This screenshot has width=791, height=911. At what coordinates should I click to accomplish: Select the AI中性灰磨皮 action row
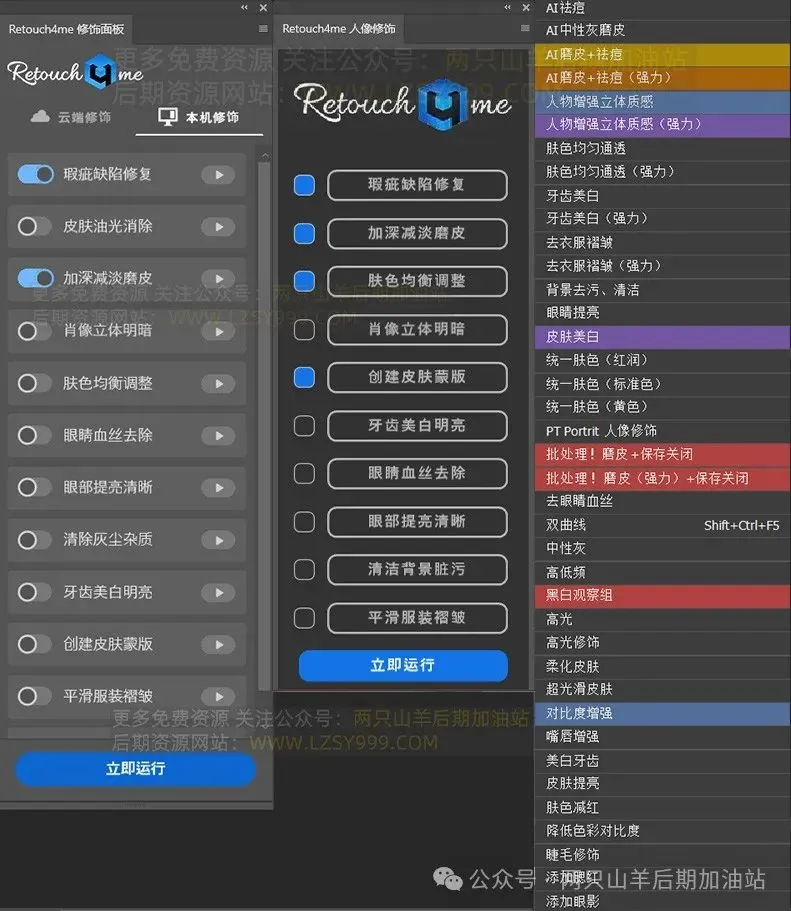point(662,30)
